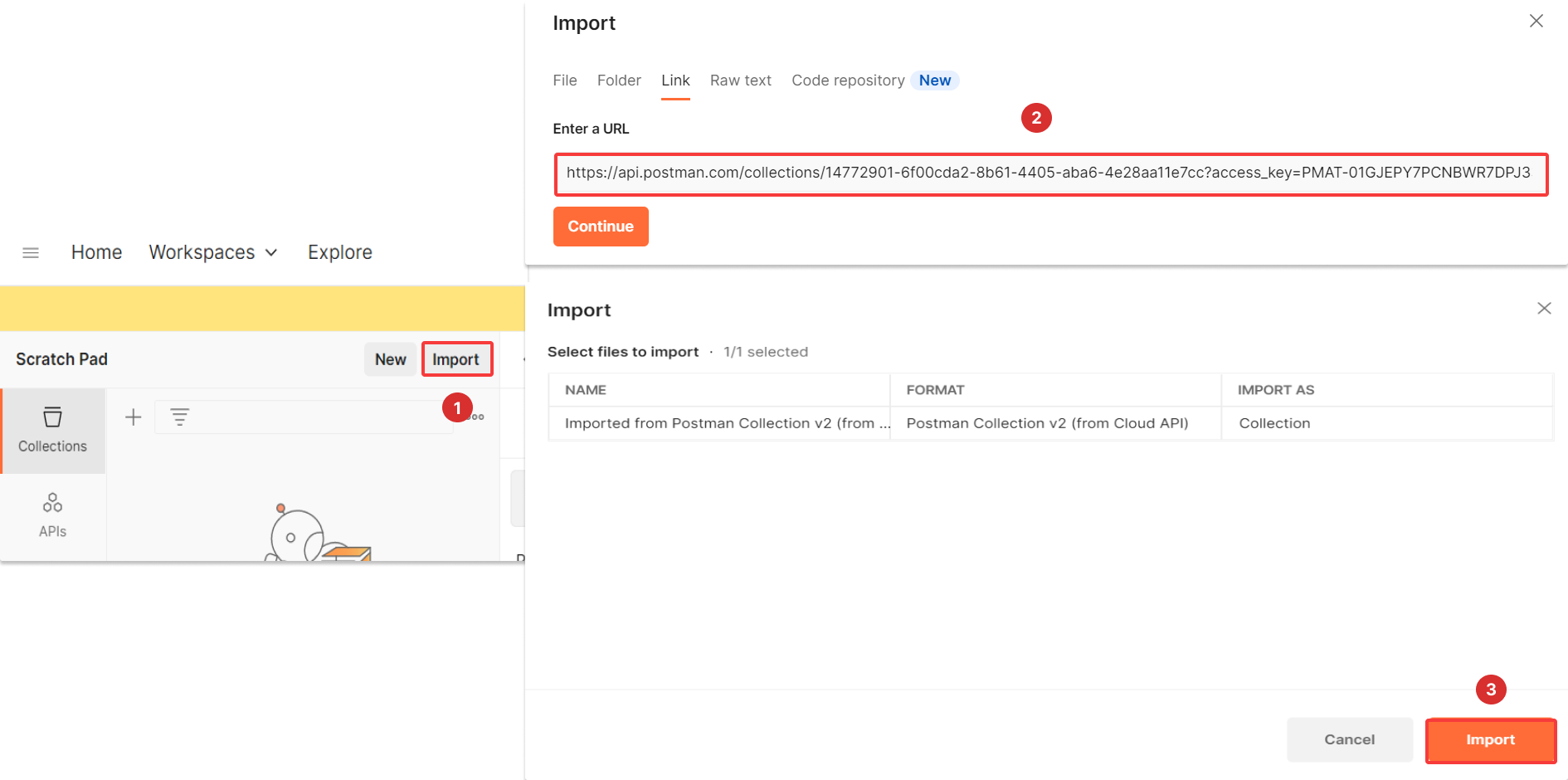Expand the Workspaces dropdown
The width and height of the screenshot is (1568, 780).
pyautogui.click(x=213, y=252)
